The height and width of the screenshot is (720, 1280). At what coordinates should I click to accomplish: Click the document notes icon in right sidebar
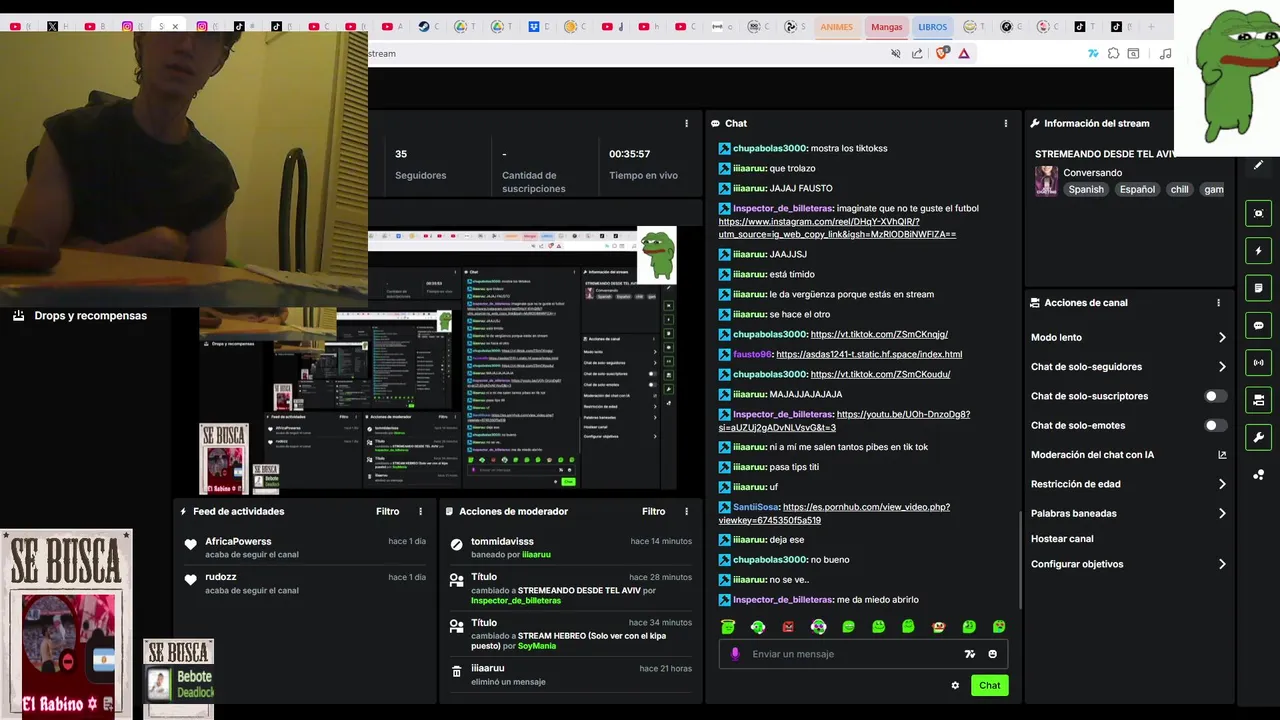coord(1258,288)
